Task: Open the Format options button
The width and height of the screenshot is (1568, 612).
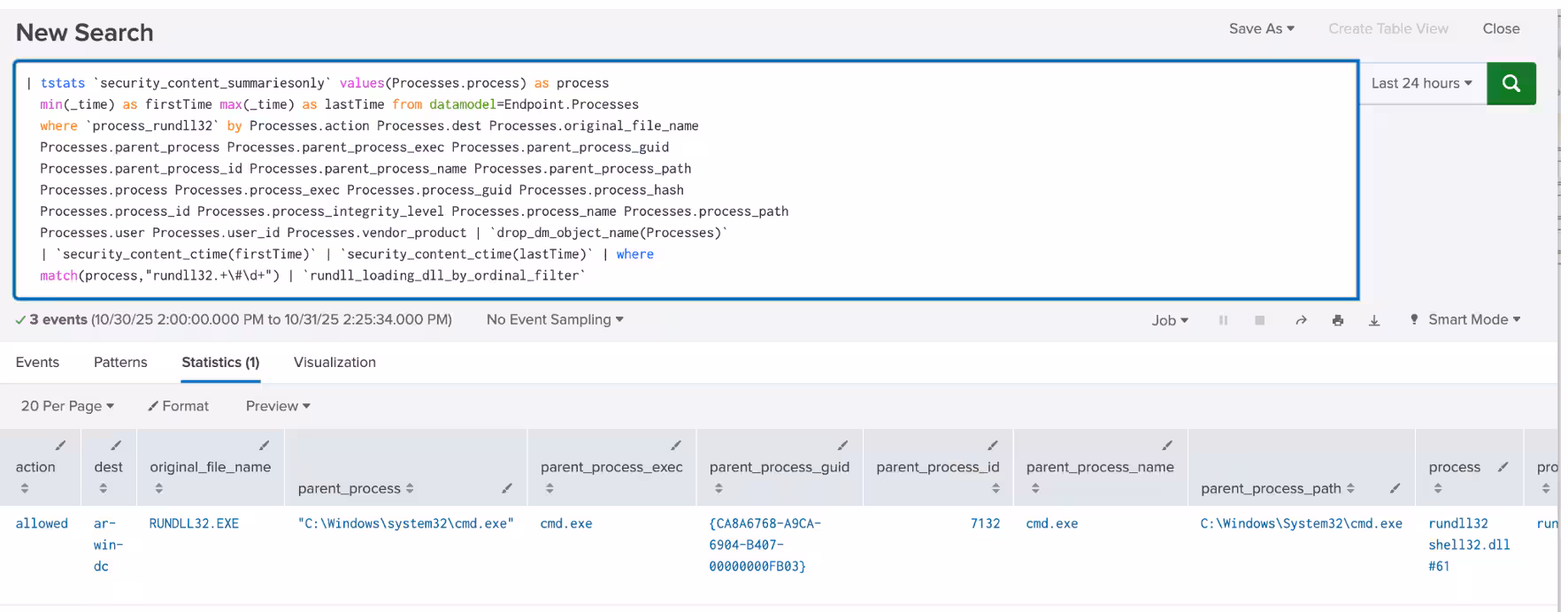Action: click(178, 406)
